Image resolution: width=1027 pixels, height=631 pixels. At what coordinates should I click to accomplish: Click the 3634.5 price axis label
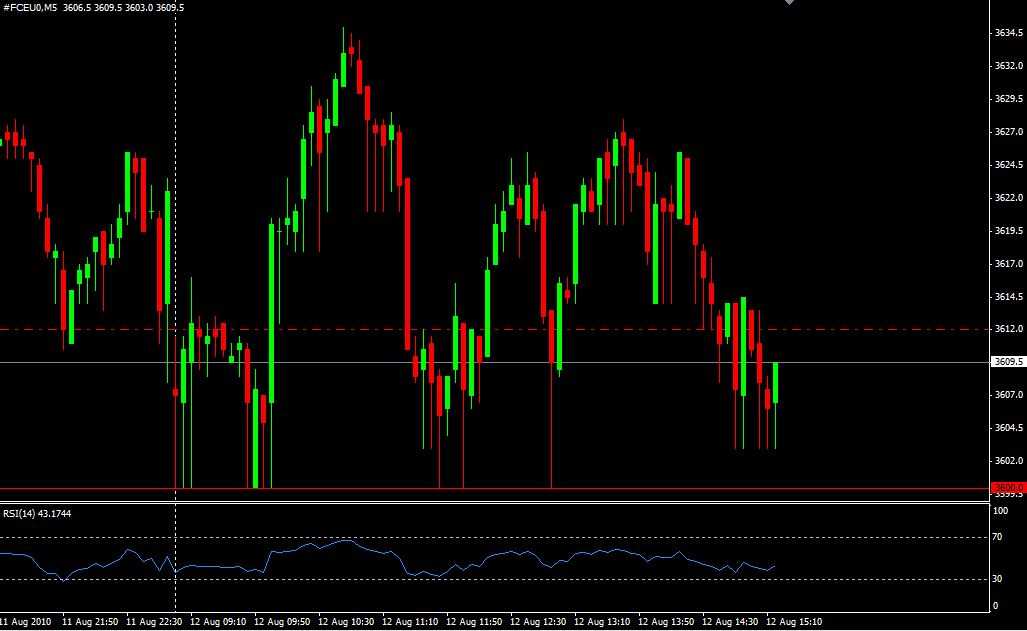pyautogui.click(x=1009, y=33)
